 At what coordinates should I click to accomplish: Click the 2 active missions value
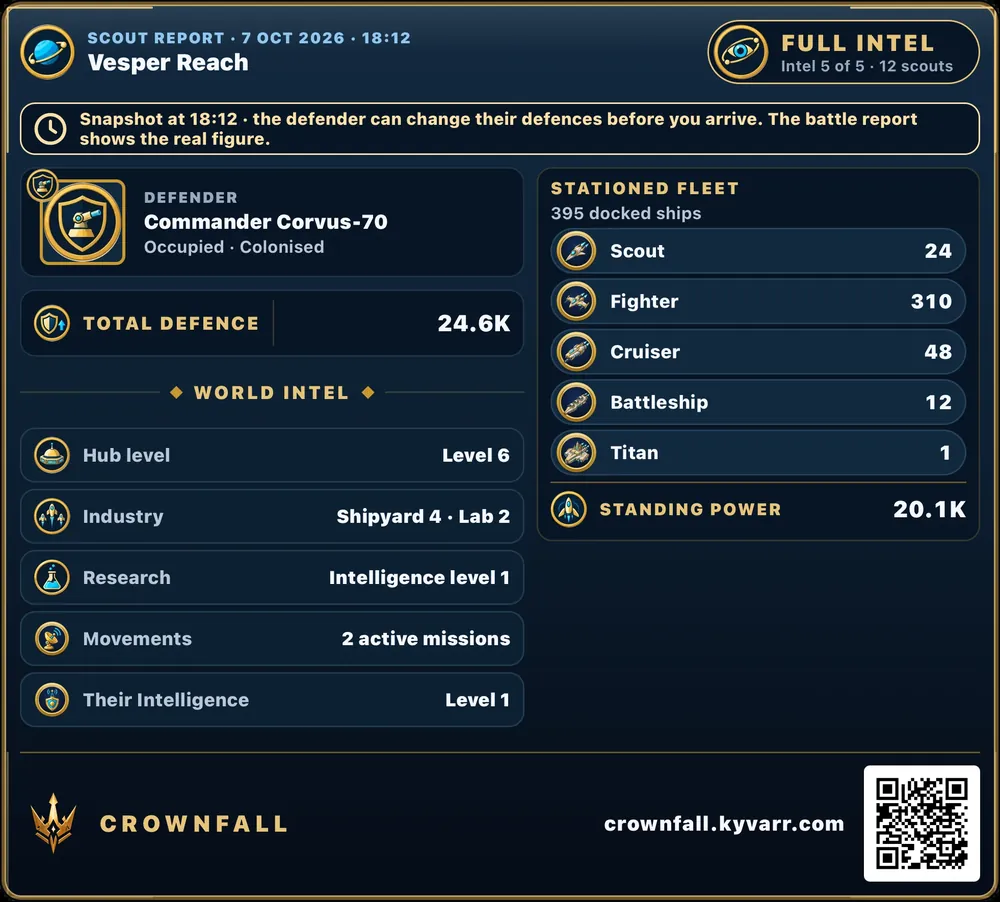(426, 639)
